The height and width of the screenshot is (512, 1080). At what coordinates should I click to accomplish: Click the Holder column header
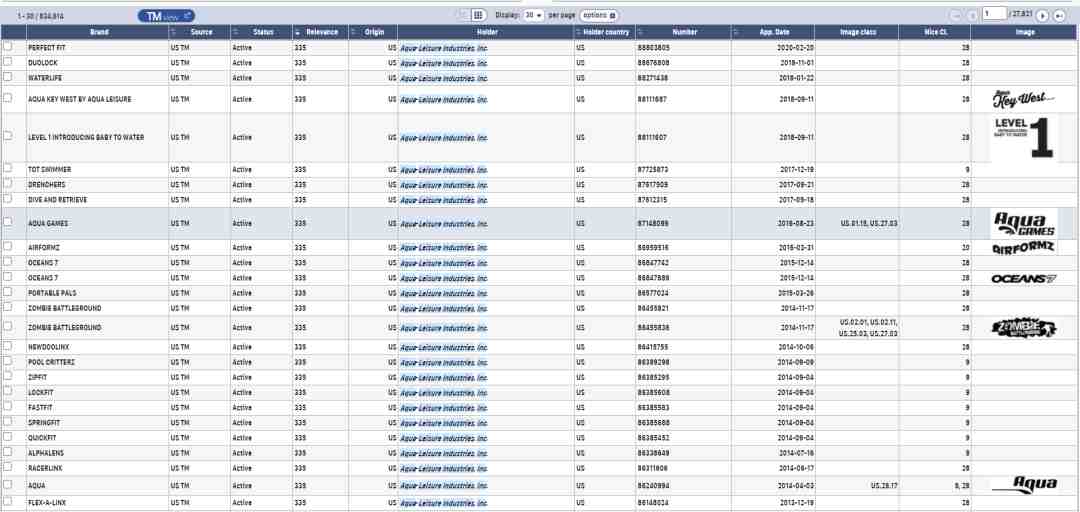(x=486, y=32)
